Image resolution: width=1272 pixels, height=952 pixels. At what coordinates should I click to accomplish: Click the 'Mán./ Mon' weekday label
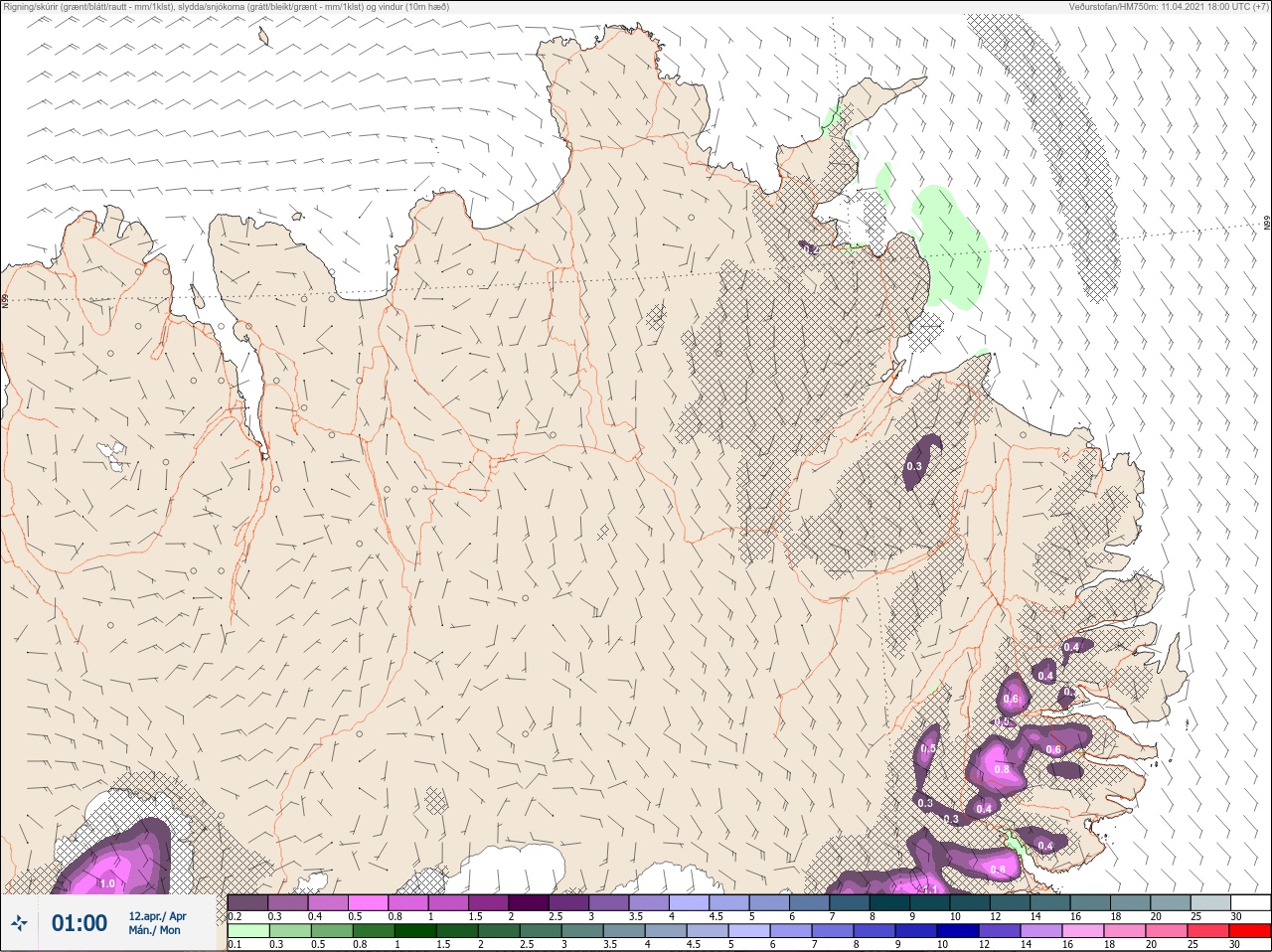(155, 931)
